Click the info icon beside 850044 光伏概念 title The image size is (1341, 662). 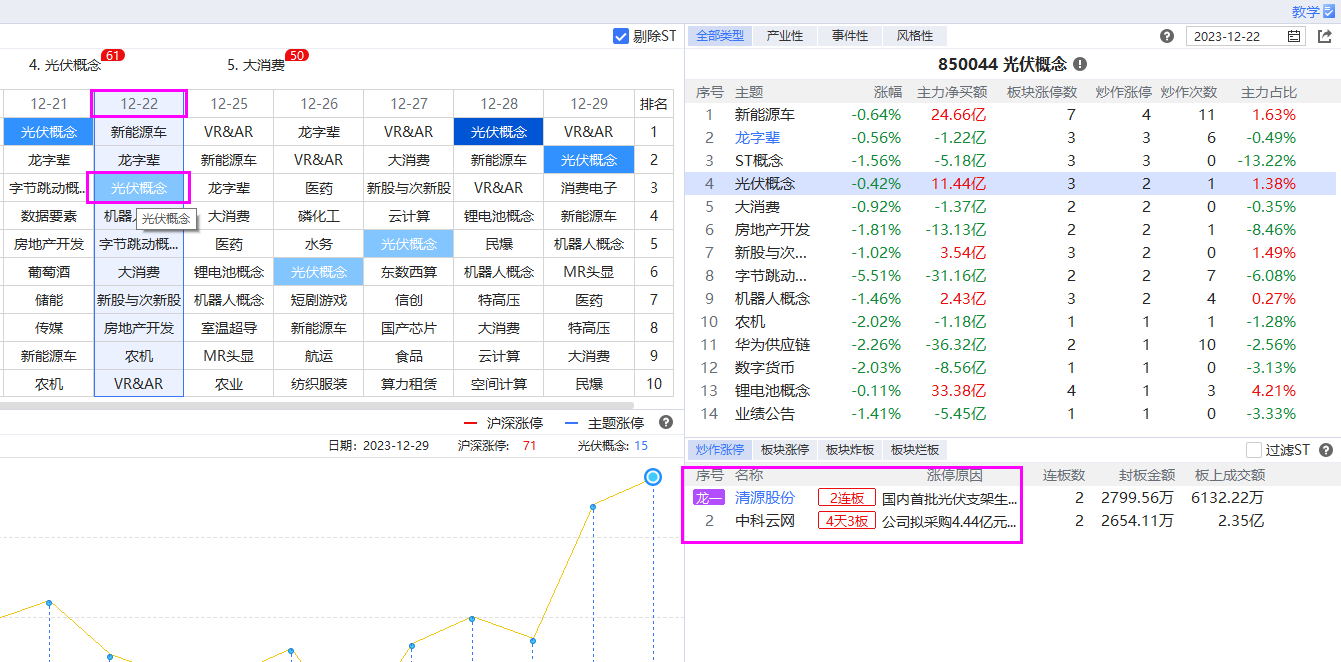[1080, 64]
